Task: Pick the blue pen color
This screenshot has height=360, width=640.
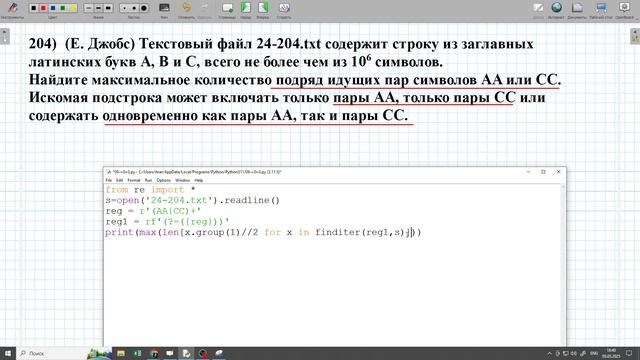Action: click(53, 8)
